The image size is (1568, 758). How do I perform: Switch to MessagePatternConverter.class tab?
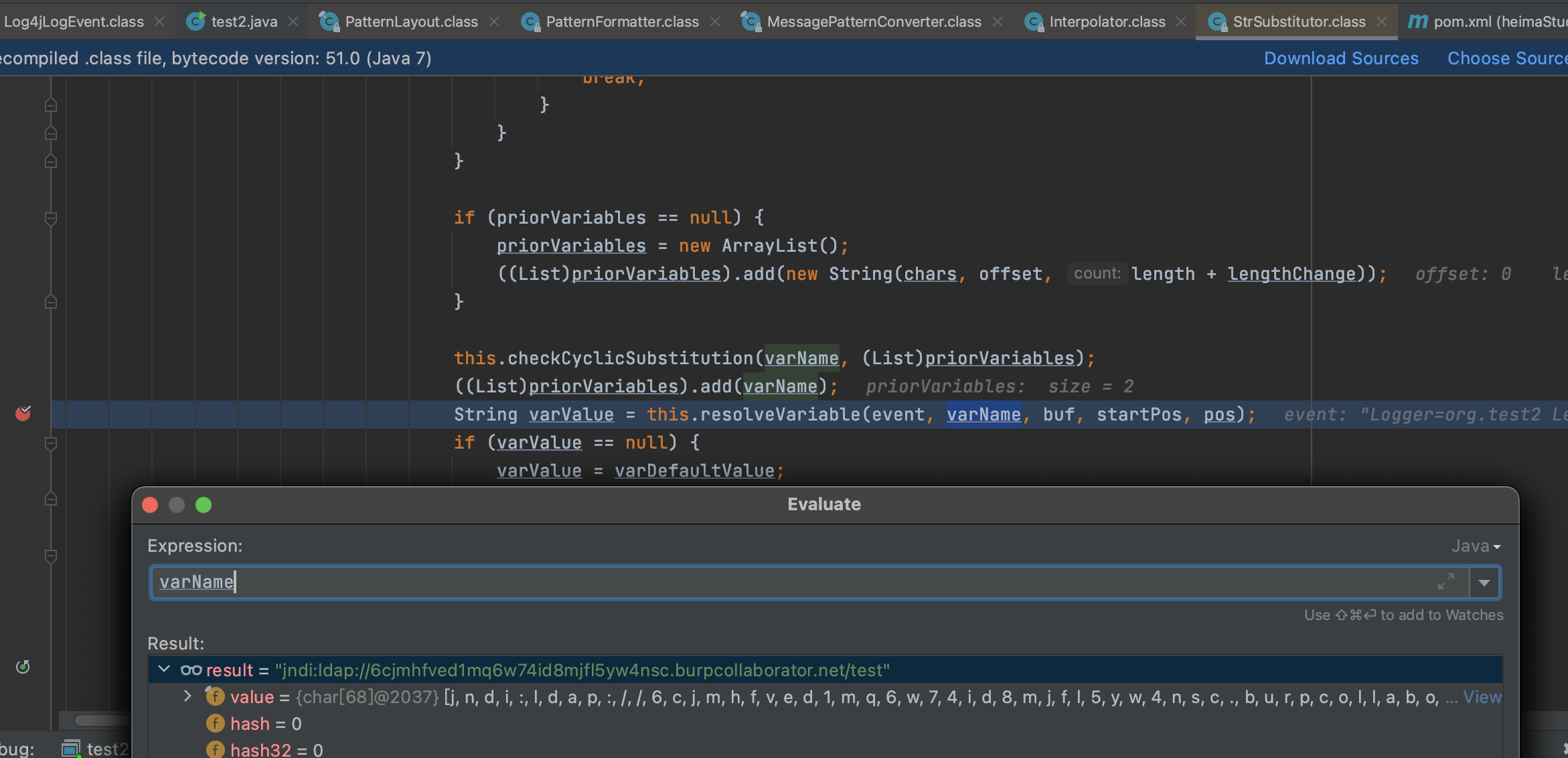point(874,21)
